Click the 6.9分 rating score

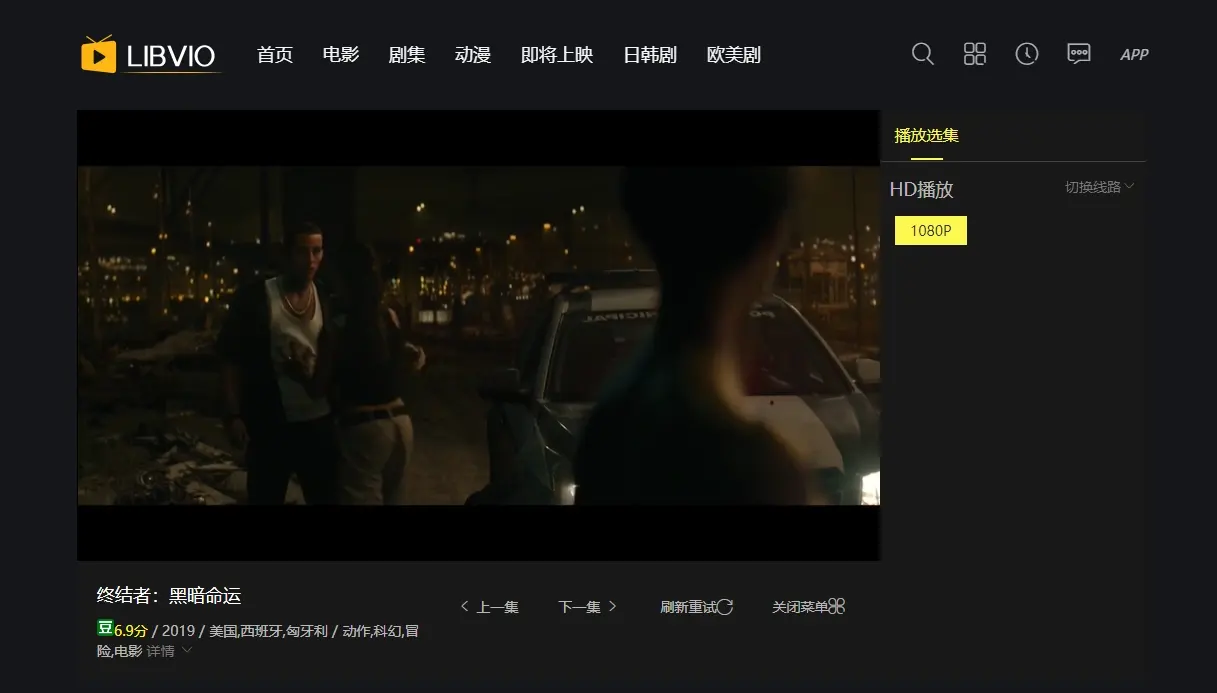coord(129,630)
